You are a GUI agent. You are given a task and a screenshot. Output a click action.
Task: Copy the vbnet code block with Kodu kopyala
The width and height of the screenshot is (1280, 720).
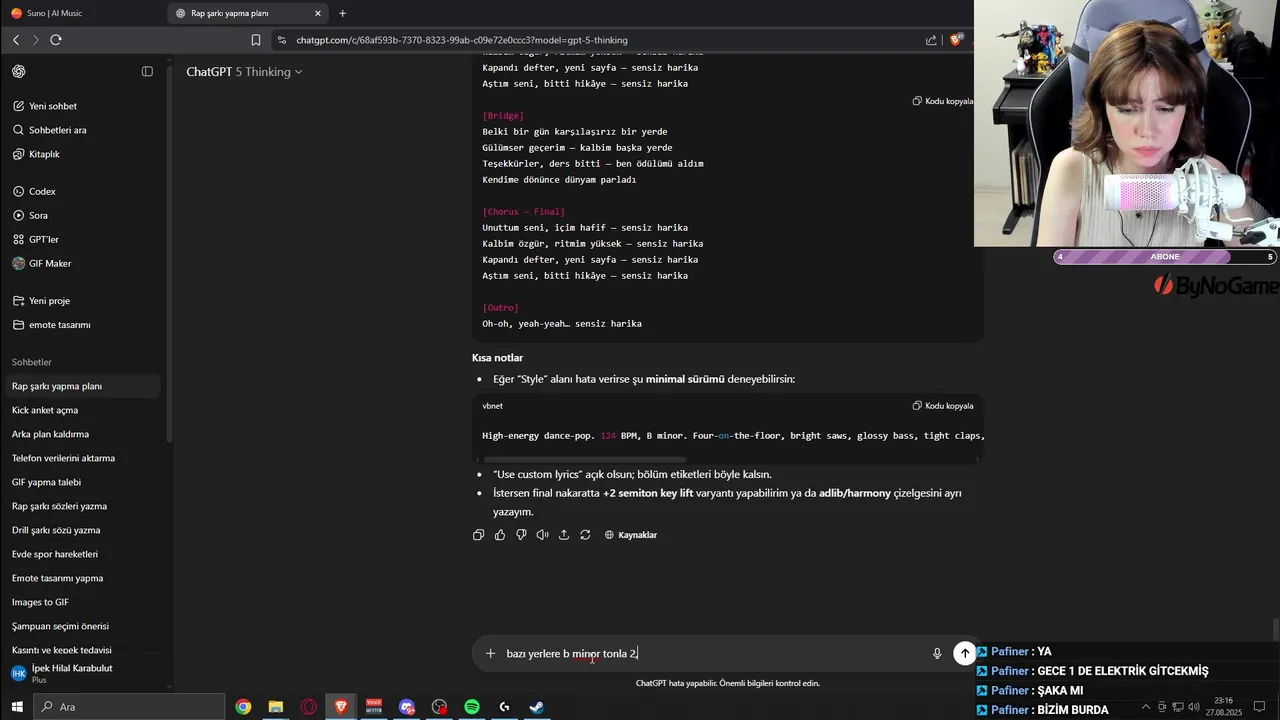point(942,406)
